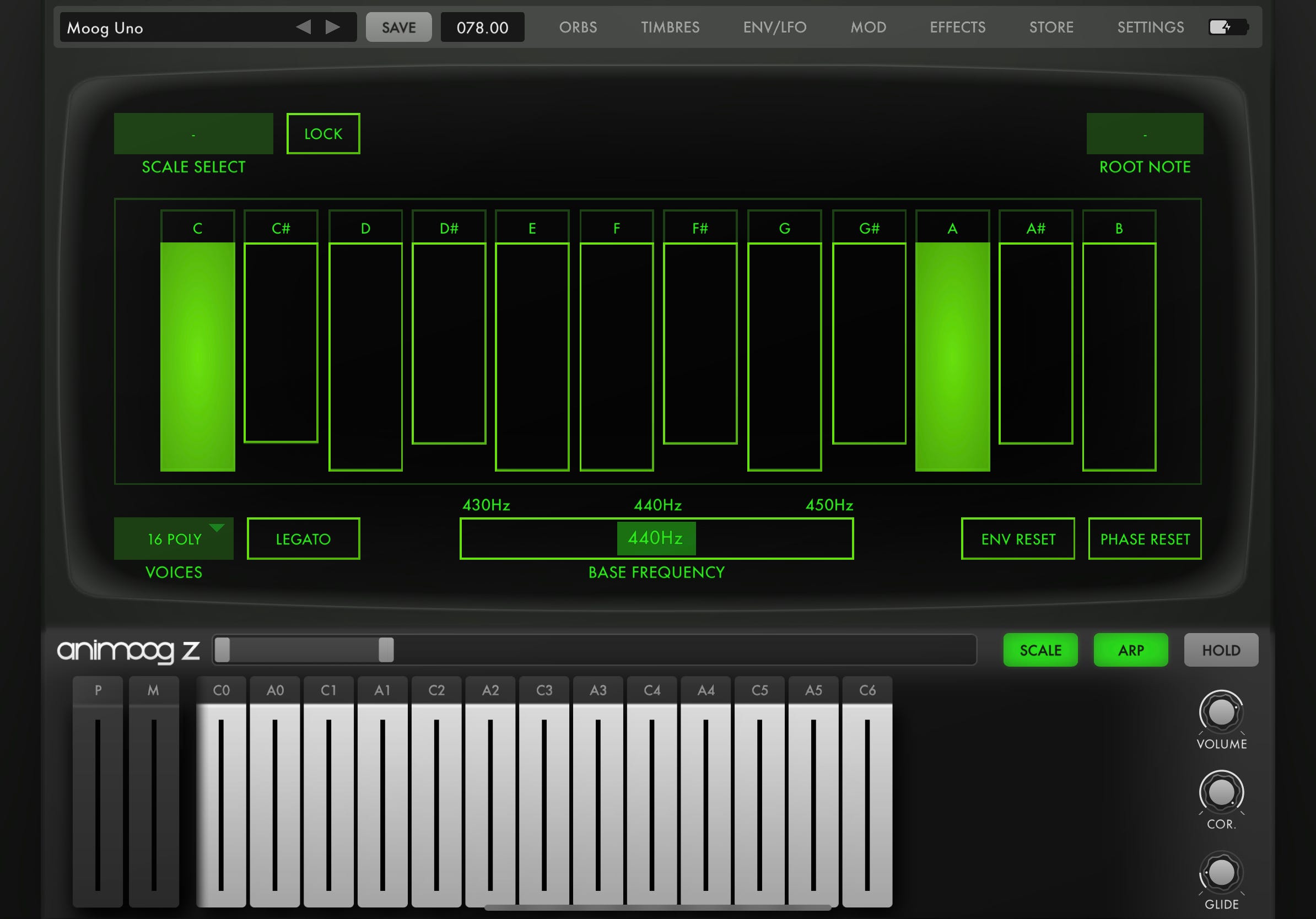Toggle LEGATO mode
Screen dimensions: 1316x919
pos(303,539)
